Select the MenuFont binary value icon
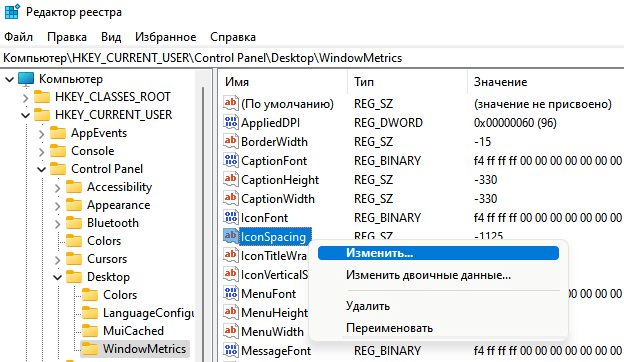 pyautogui.click(x=231, y=293)
